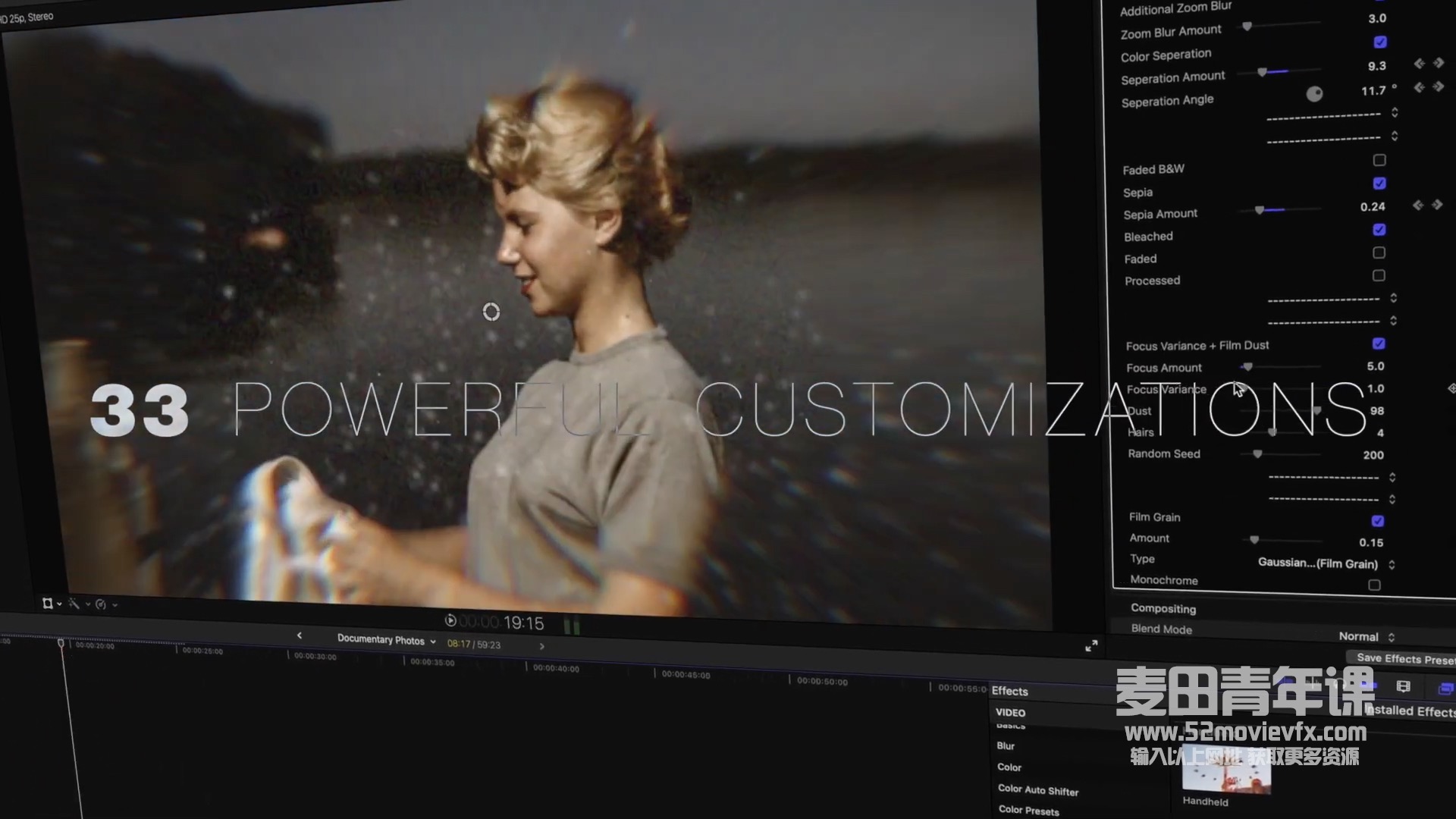This screenshot has width=1456, height=819.
Task: Go back in timeline history arrow
Action: click(300, 635)
